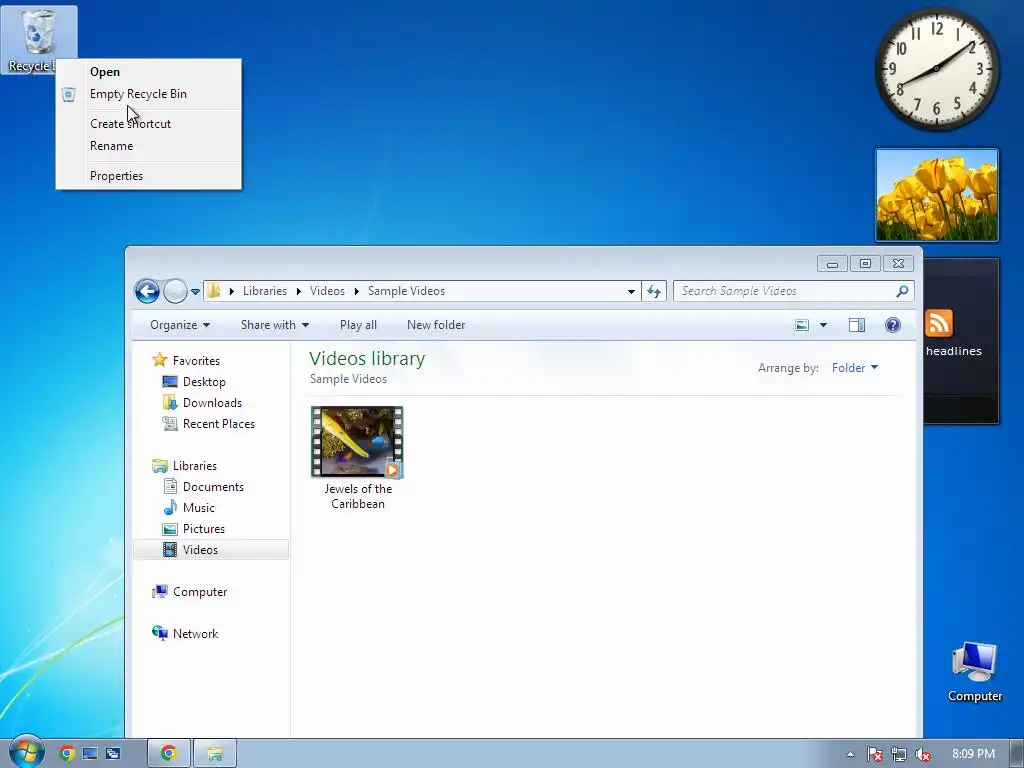Click Favorites in navigation pane
Image resolution: width=1024 pixels, height=768 pixels.
pyautogui.click(x=196, y=360)
